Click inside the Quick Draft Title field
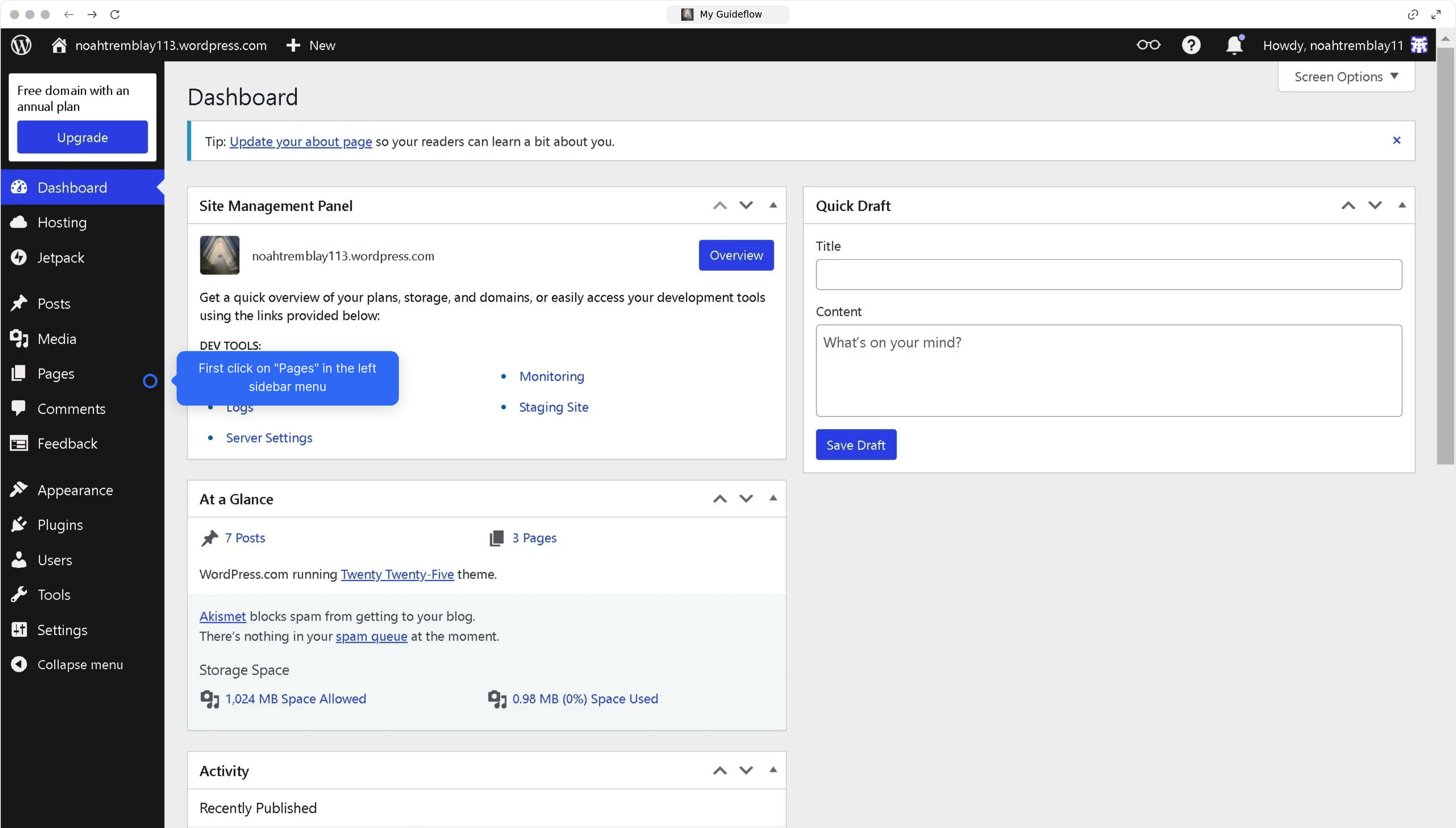1456x828 pixels. 1108,275
